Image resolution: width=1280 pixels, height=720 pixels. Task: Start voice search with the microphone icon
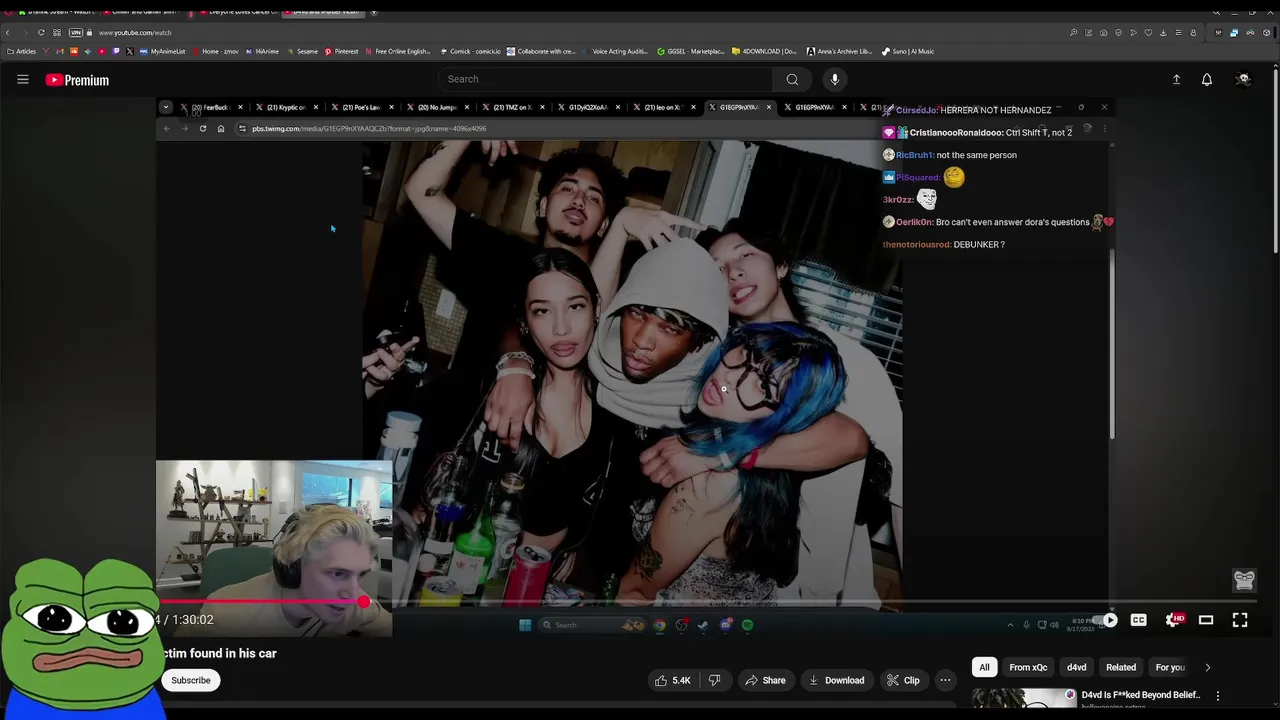coord(834,79)
